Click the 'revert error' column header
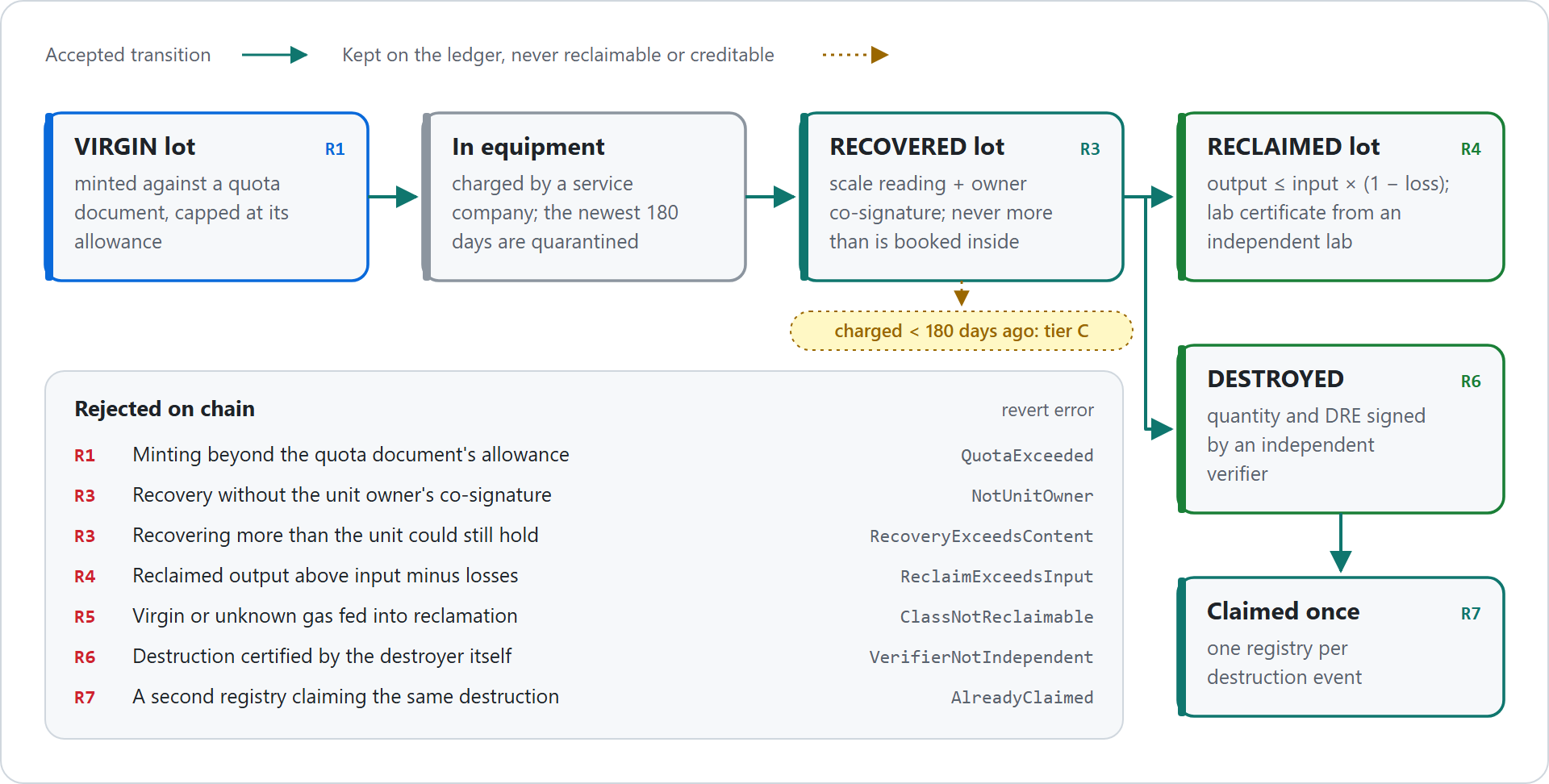This screenshot has width=1549, height=784. pos(1047,411)
